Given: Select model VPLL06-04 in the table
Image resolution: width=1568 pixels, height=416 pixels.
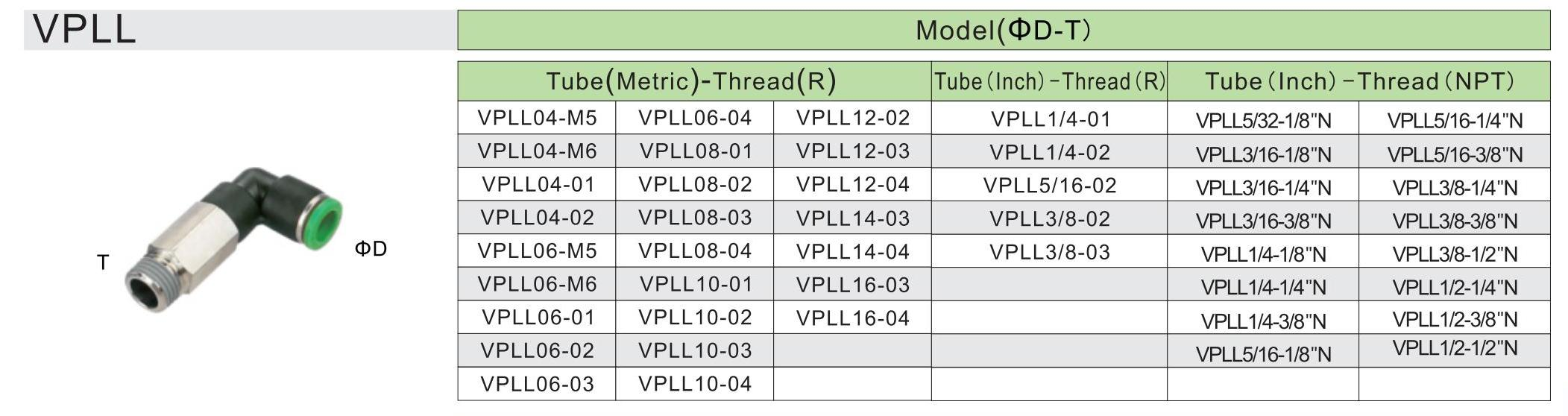Looking at the screenshot, I should coord(695,118).
